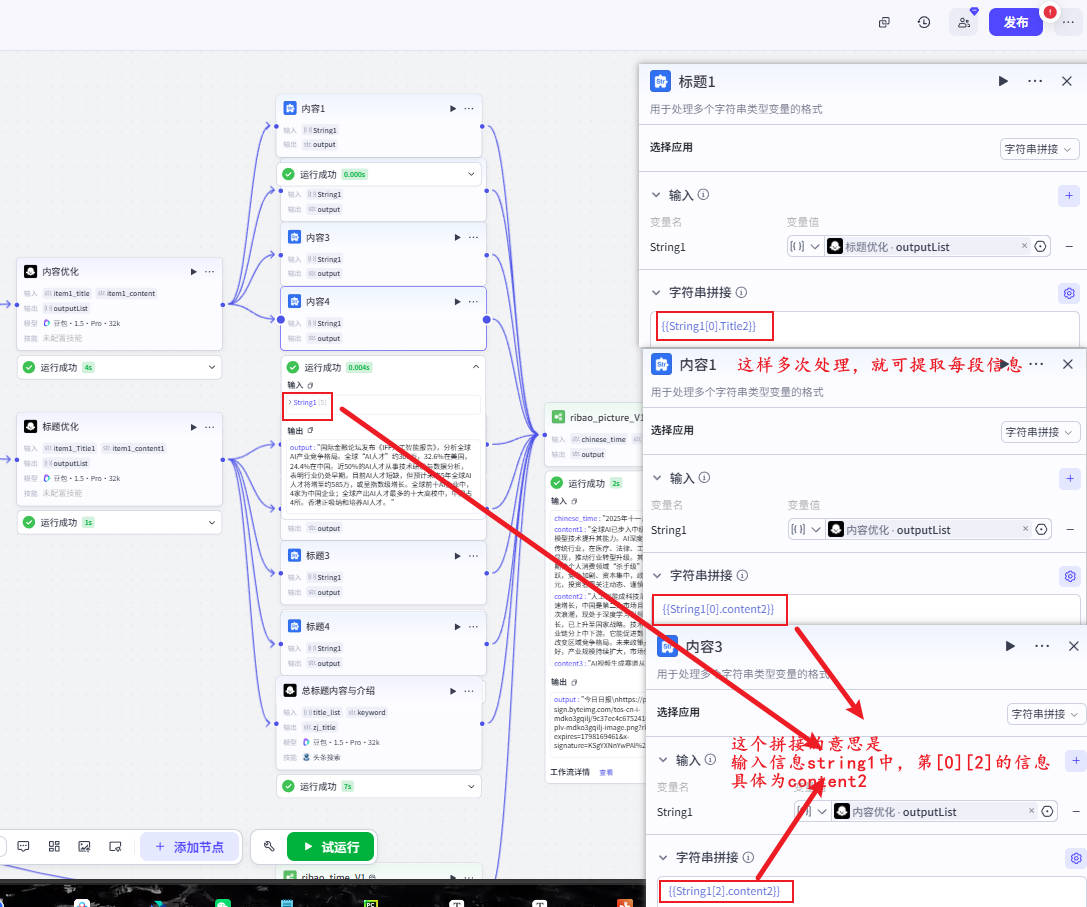The height and width of the screenshot is (907, 1087).
Task: Run the 标题1 panel with its play icon
Action: (1003, 81)
